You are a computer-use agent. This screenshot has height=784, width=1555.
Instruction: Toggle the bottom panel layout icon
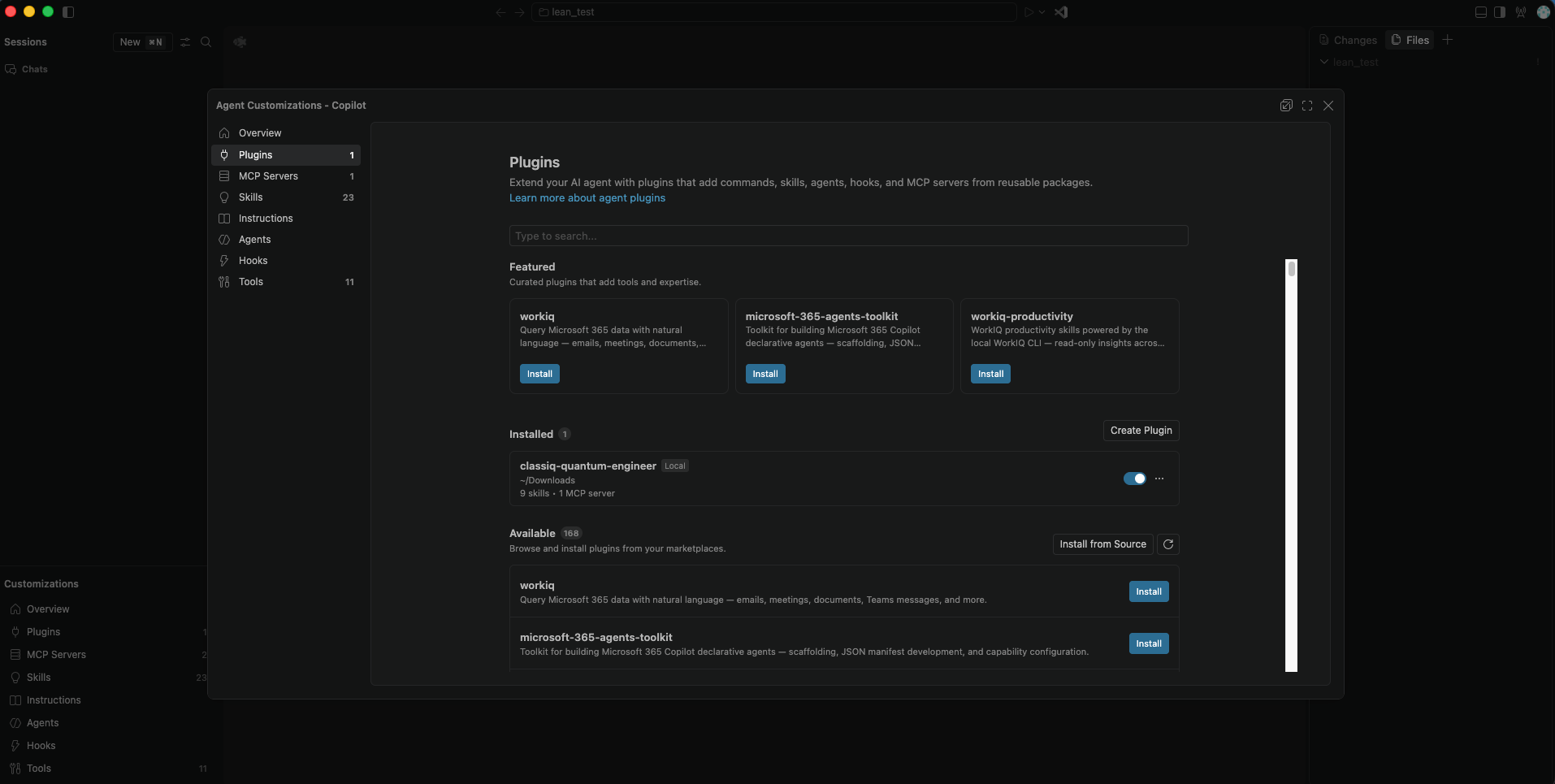[1481, 12]
